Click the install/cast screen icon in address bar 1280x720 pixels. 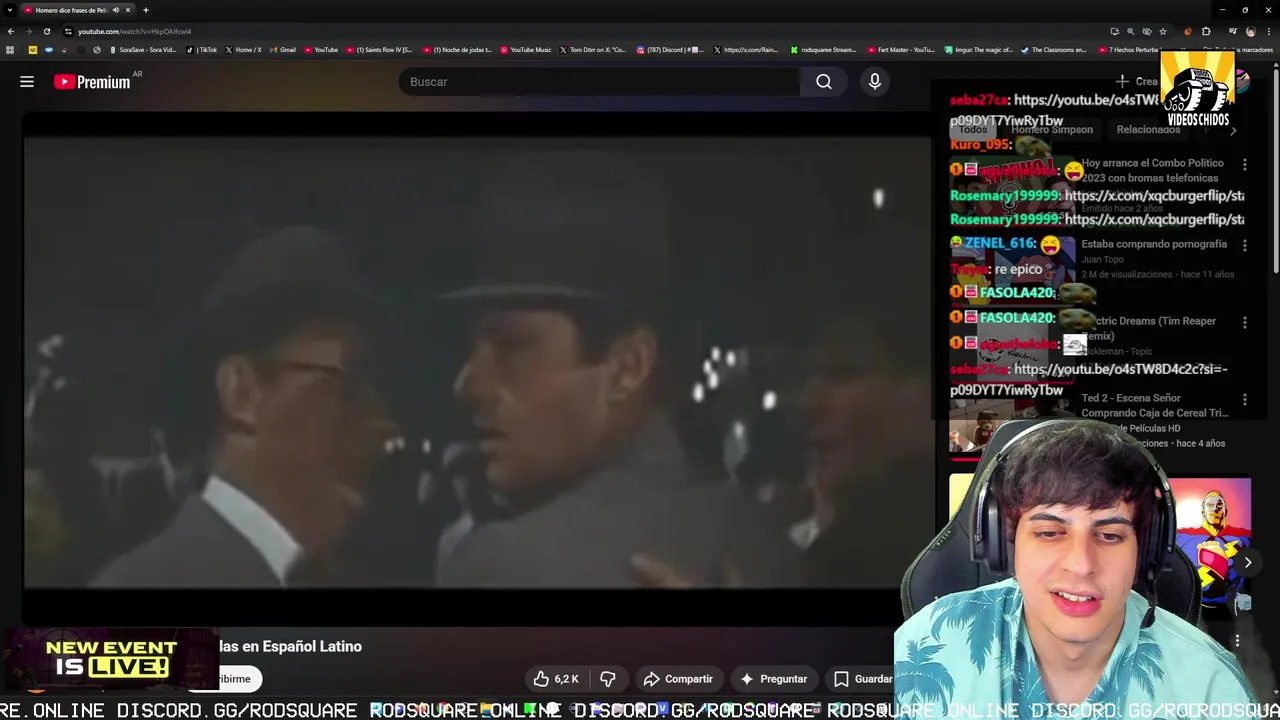click(1114, 31)
